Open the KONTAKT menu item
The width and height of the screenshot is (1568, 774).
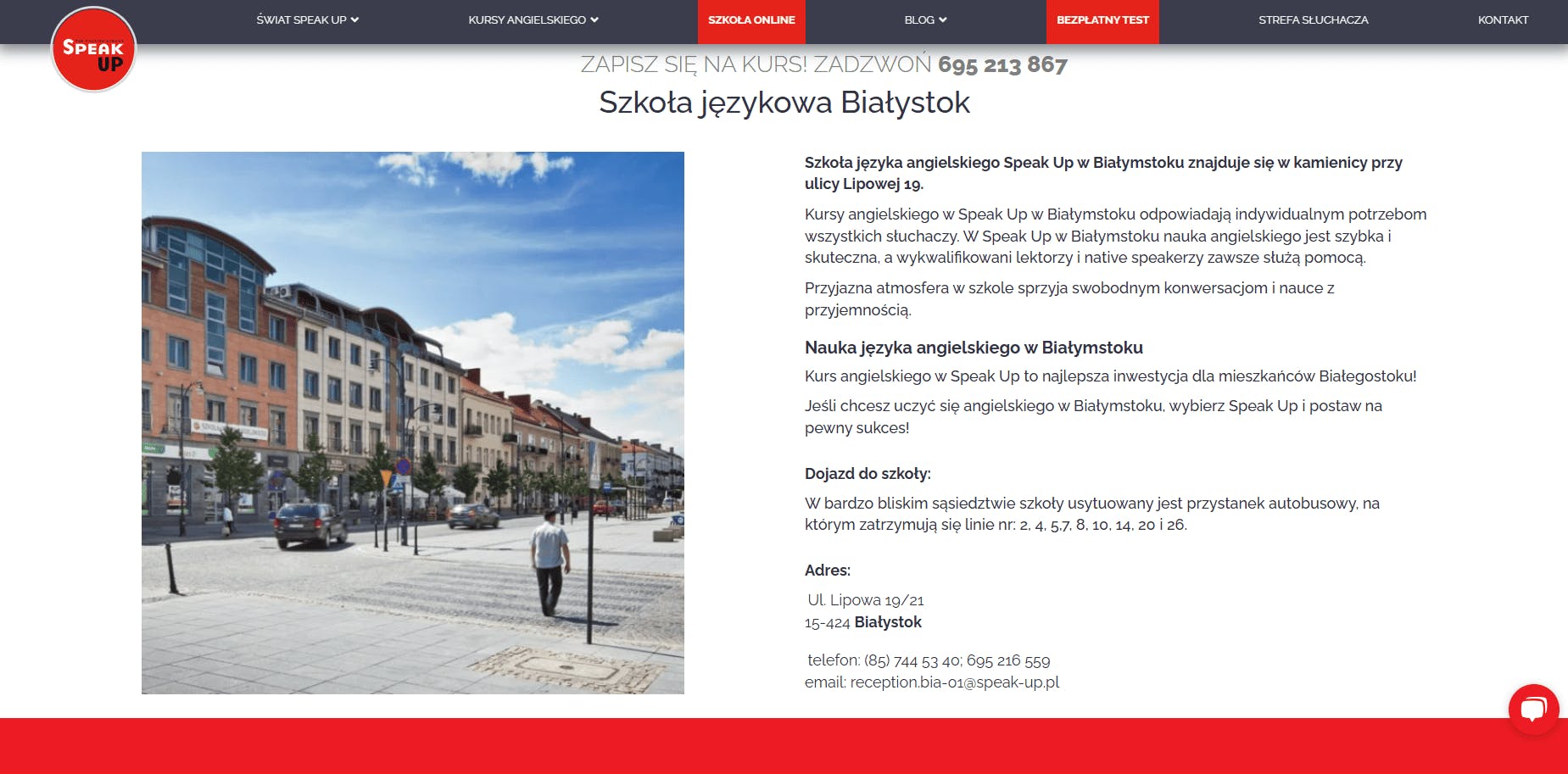[x=1504, y=19]
